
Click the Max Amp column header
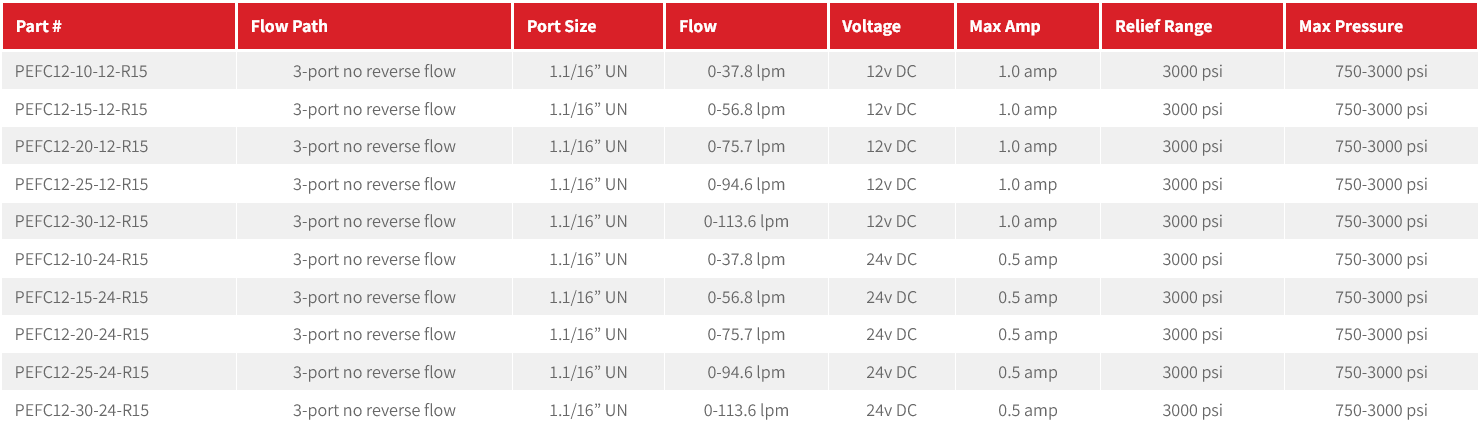tap(1004, 27)
